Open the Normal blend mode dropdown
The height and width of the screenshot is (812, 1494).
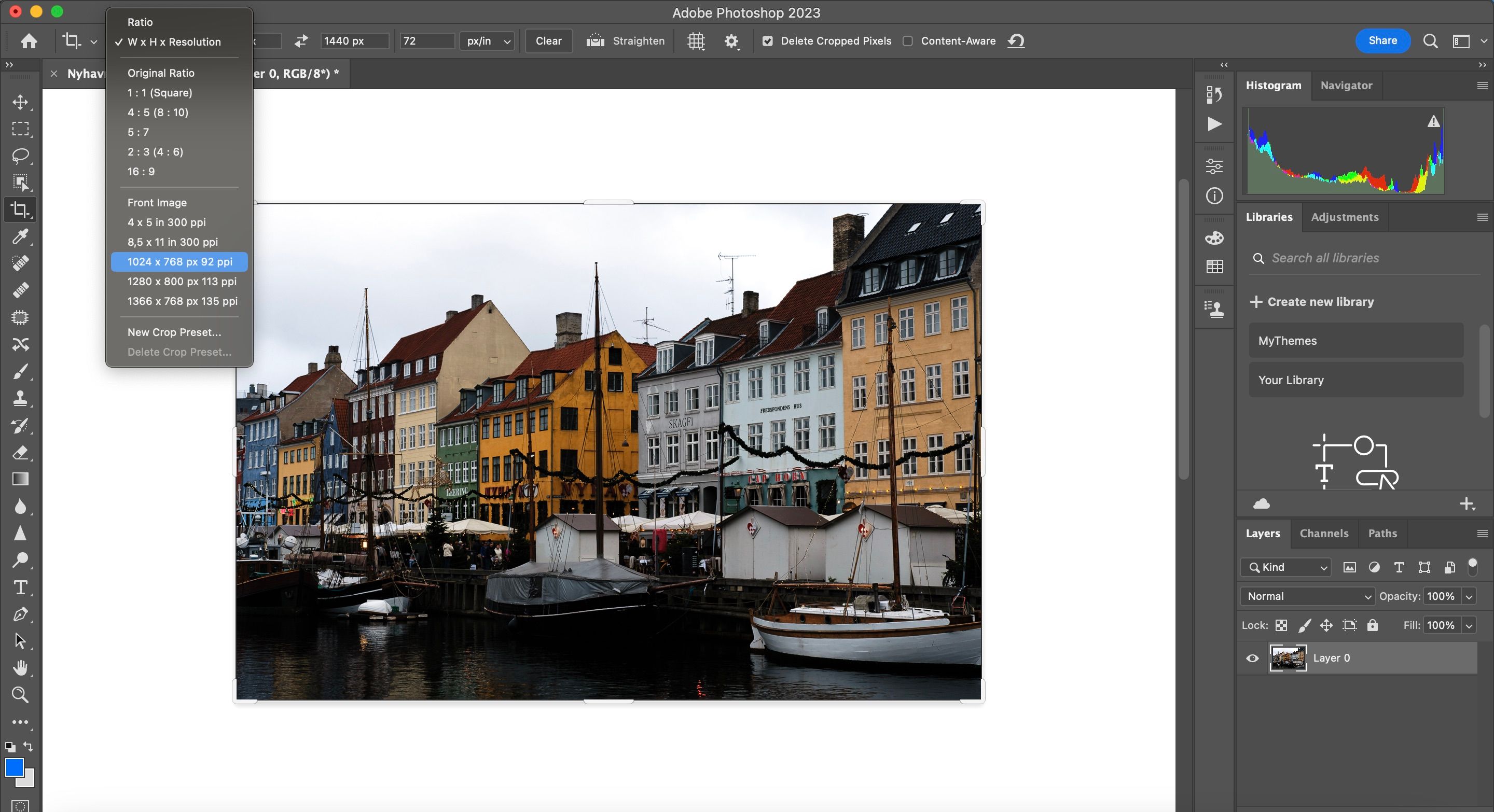pyautogui.click(x=1307, y=596)
